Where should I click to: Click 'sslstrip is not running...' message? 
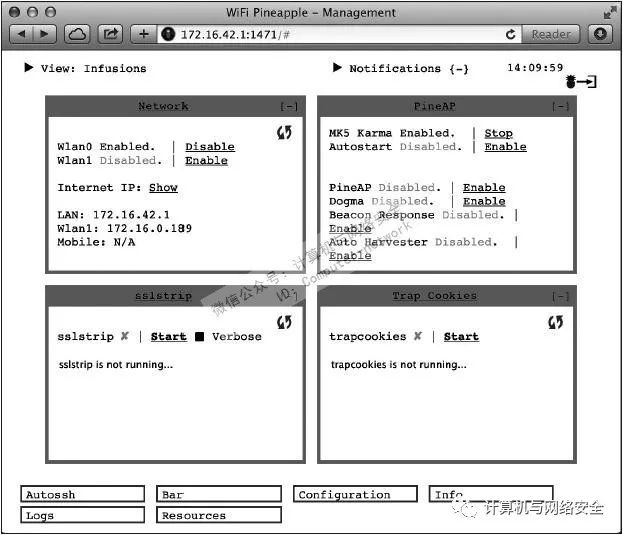[116, 365]
